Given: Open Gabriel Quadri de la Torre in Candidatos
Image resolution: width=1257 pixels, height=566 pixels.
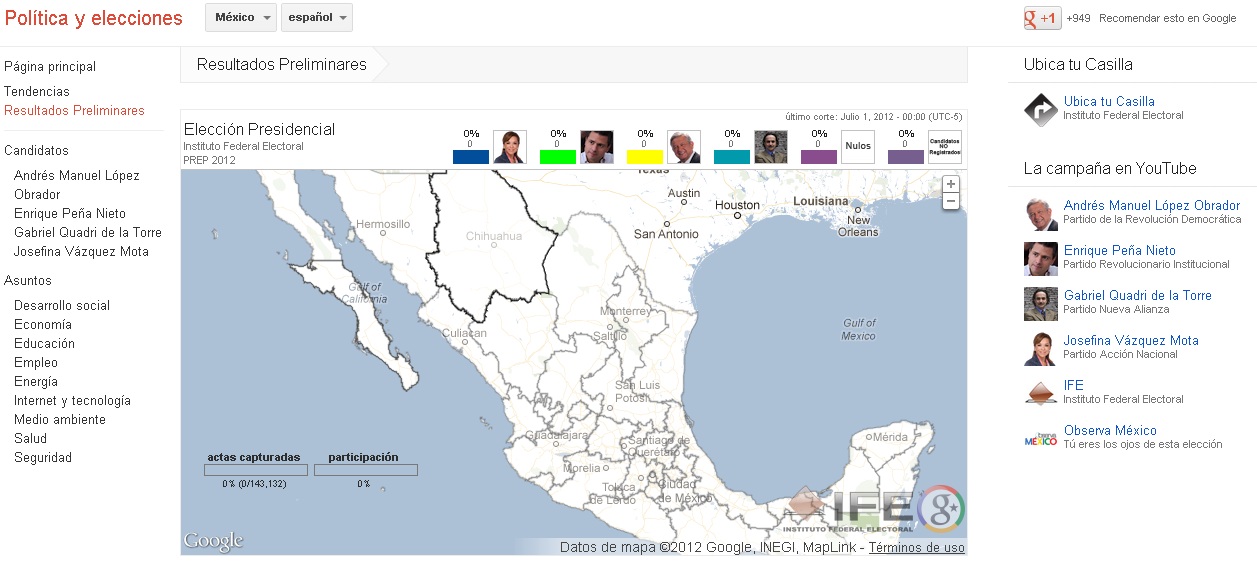Looking at the screenshot, I should [88, 233].
